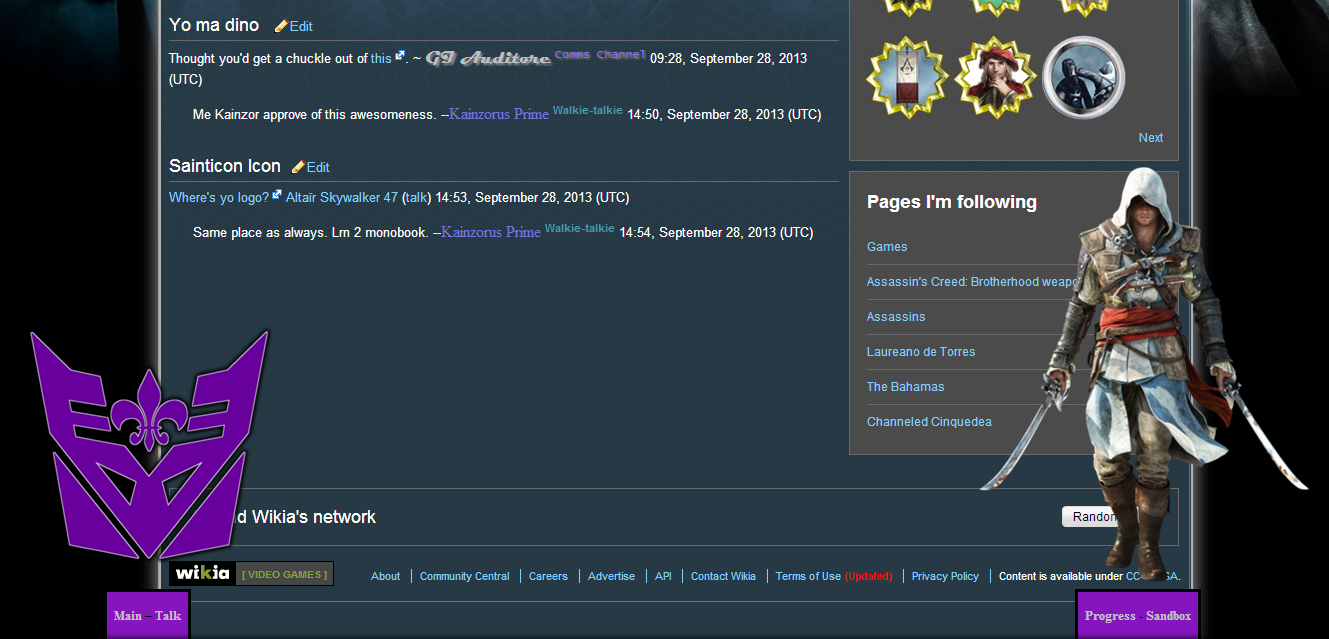
Task: Open the Comms Channel talk link
Action: tap(599, 55)
